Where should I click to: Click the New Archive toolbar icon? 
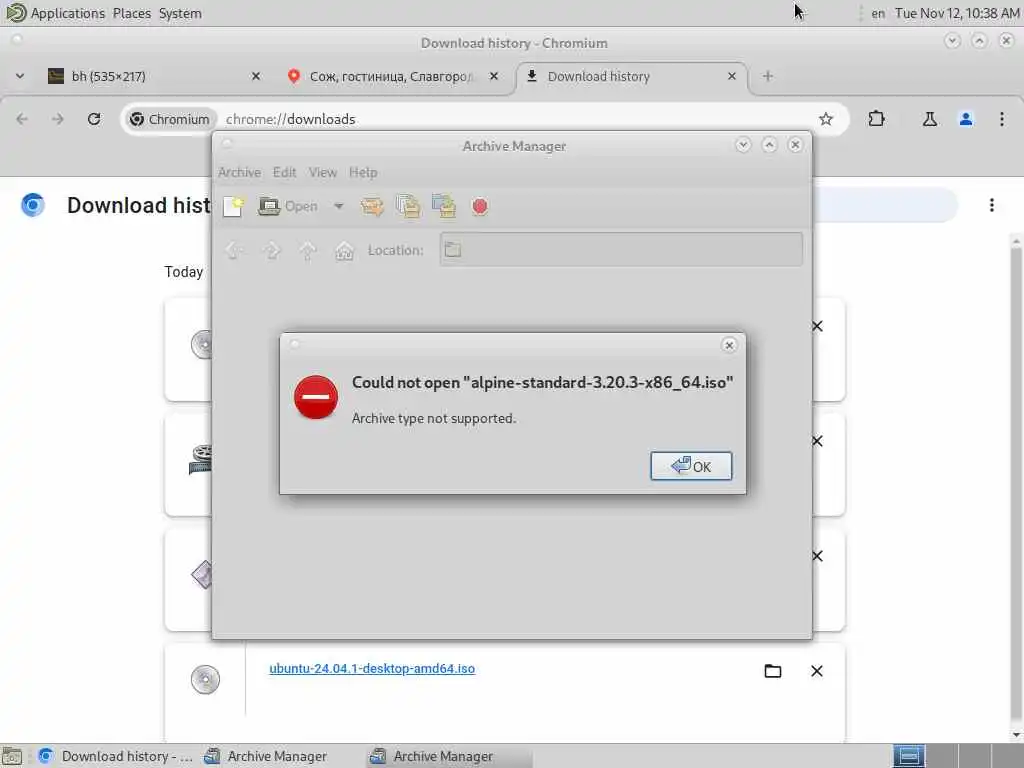(234, 206)
